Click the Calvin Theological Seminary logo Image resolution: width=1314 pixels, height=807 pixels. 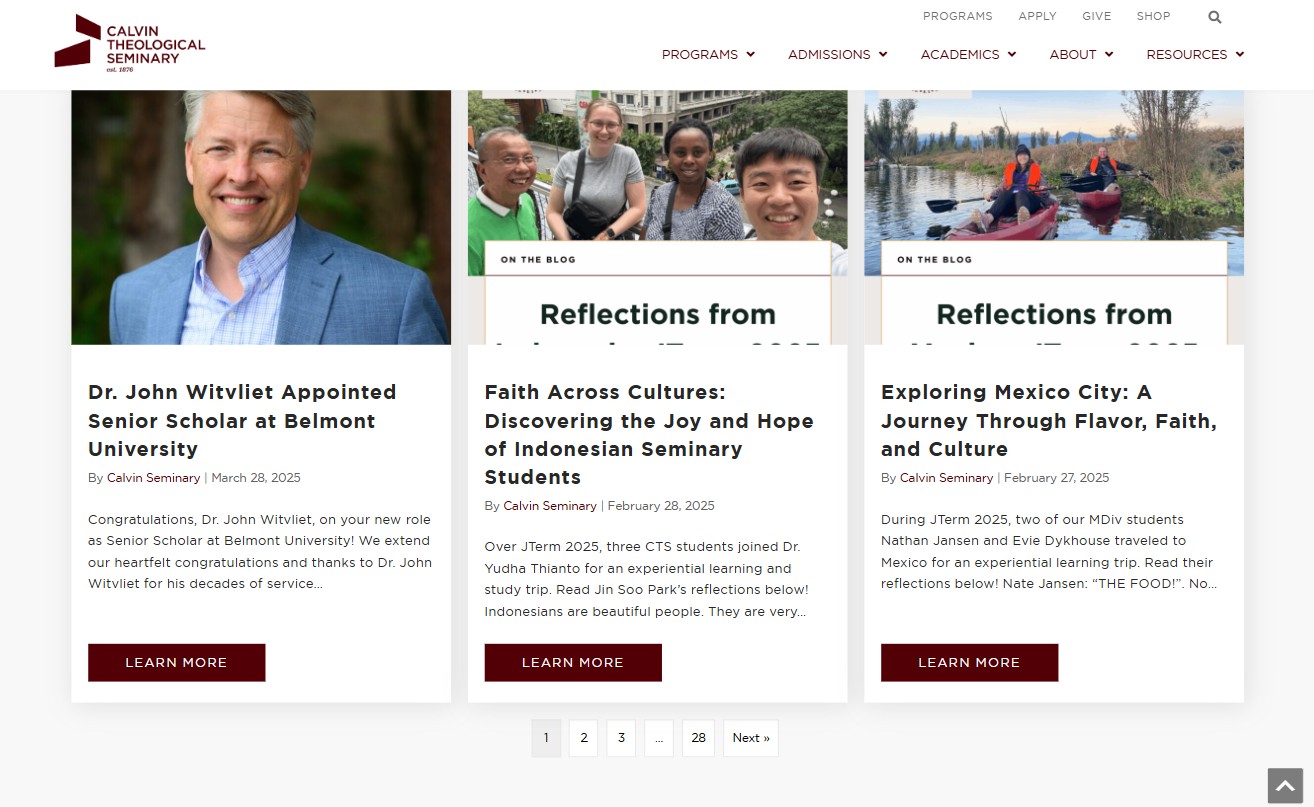tap(129, 44)
